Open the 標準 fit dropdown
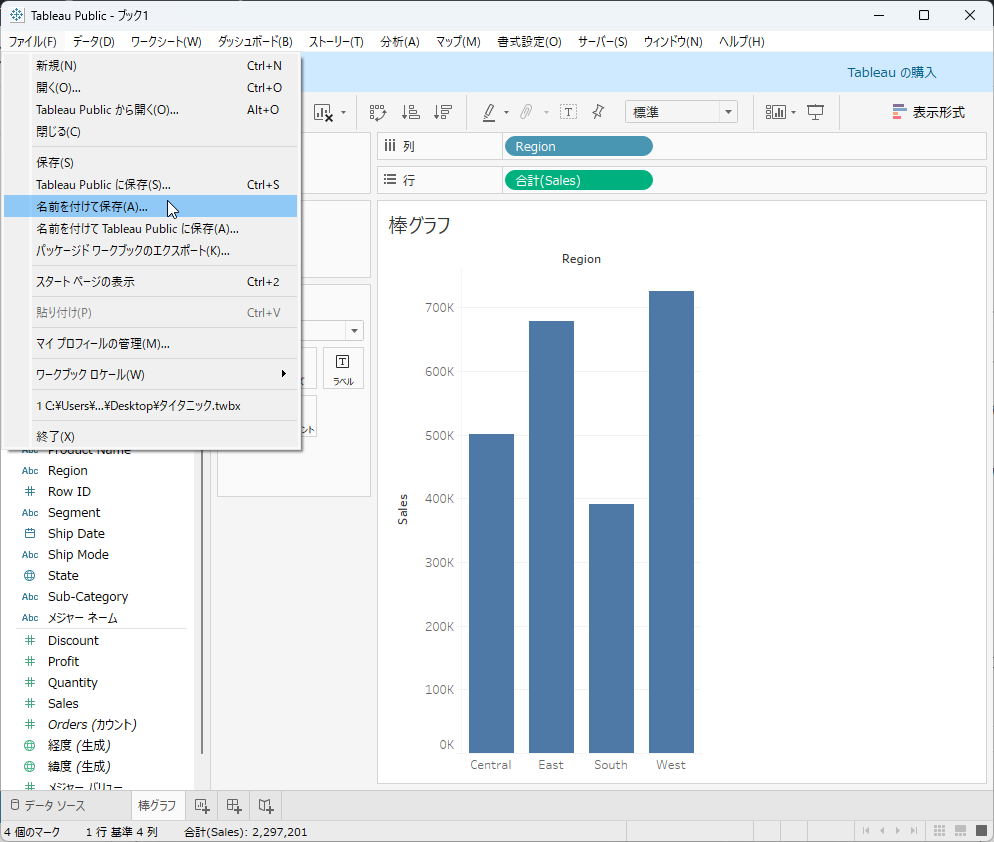The width and height of the screenshot is (994, 842). point(681,113)
